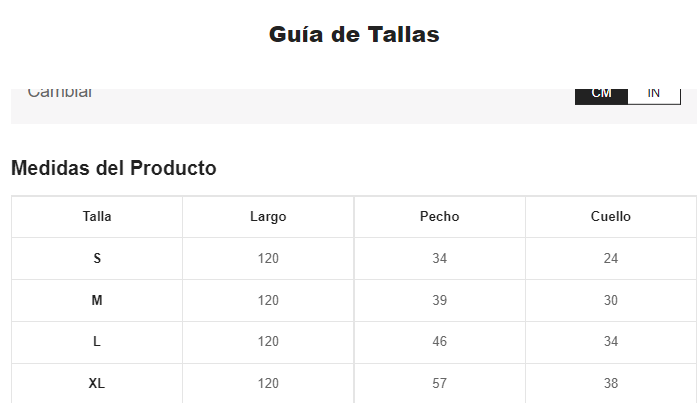Select the Cuello value 38 for XL

[611, 384]
